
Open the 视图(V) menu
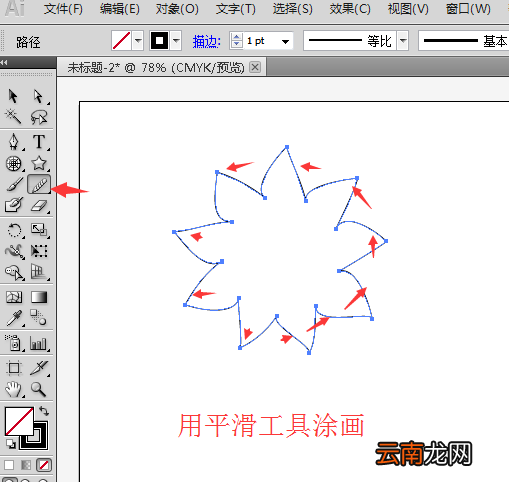[408, 9]
